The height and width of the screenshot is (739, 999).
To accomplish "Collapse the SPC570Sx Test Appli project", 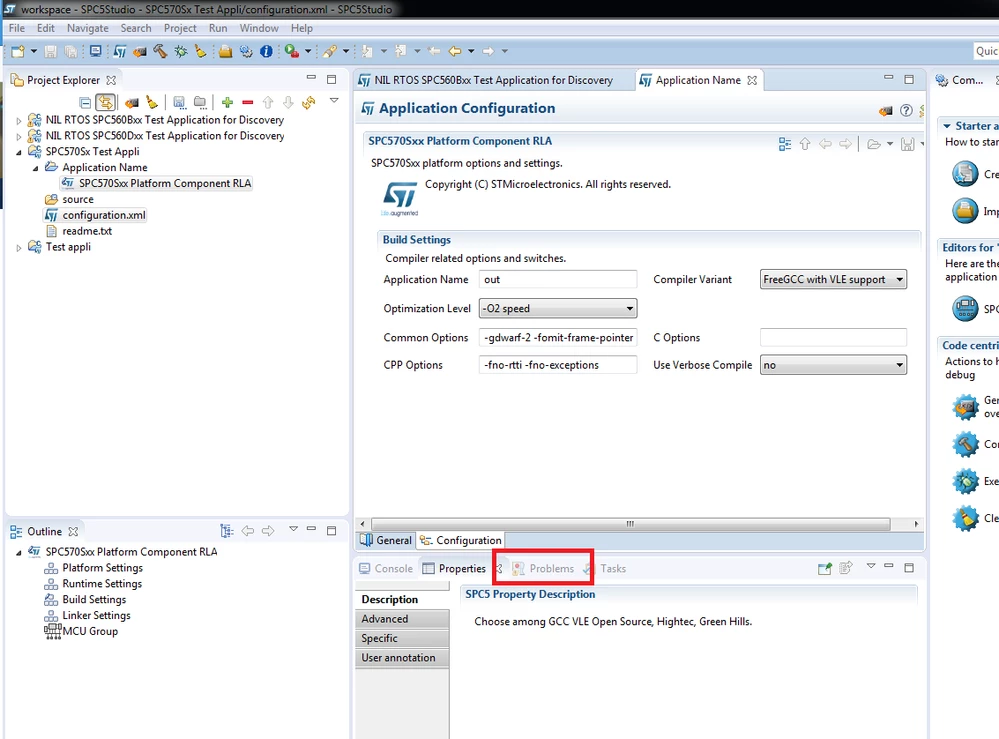I will pyautogui.click(x=18, y=152).
